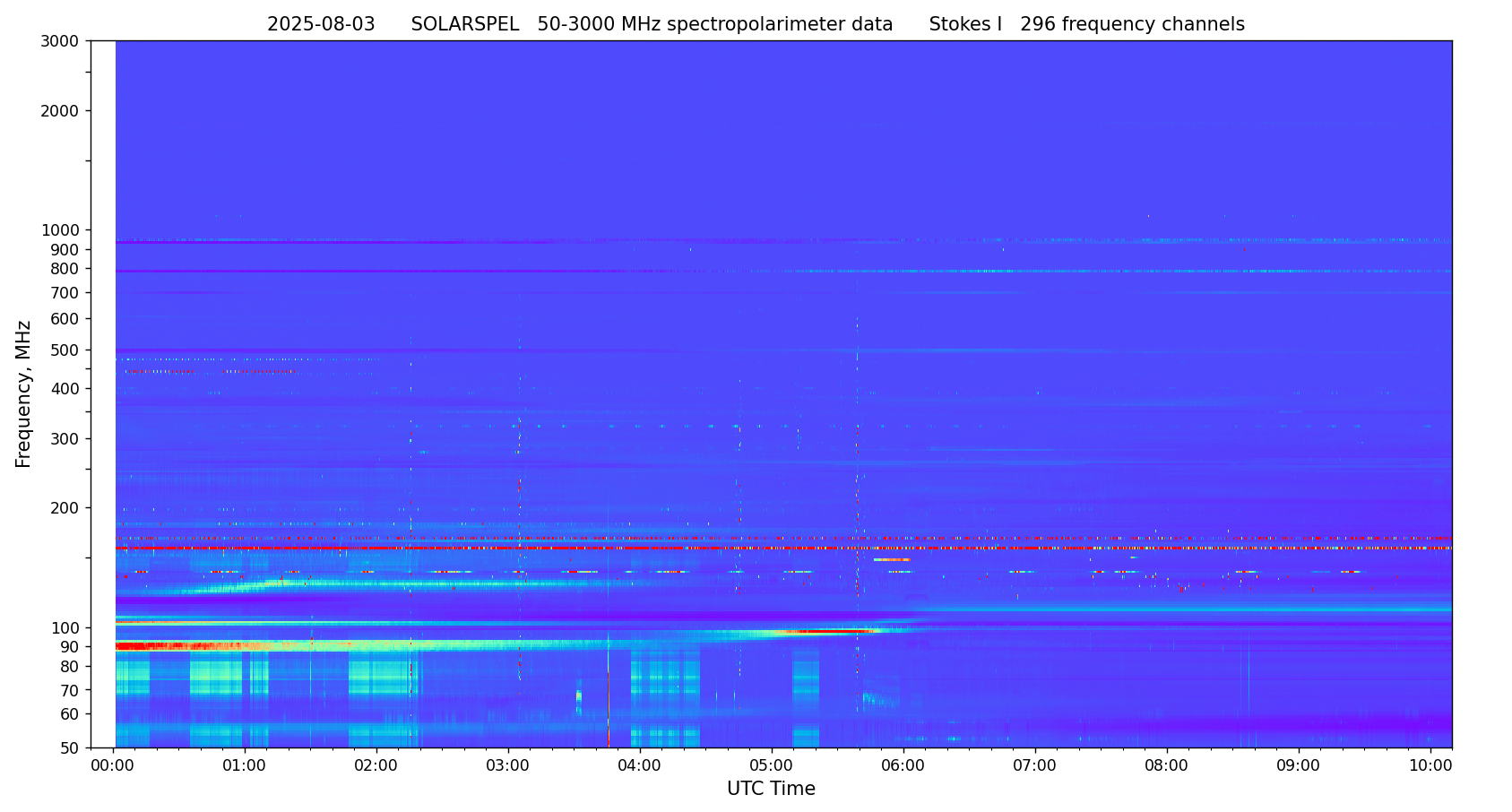The height and width of the screenshot is (812, 1512).
Task: Click the white blank strip at plot's left edge
Action: coord(103,394)
